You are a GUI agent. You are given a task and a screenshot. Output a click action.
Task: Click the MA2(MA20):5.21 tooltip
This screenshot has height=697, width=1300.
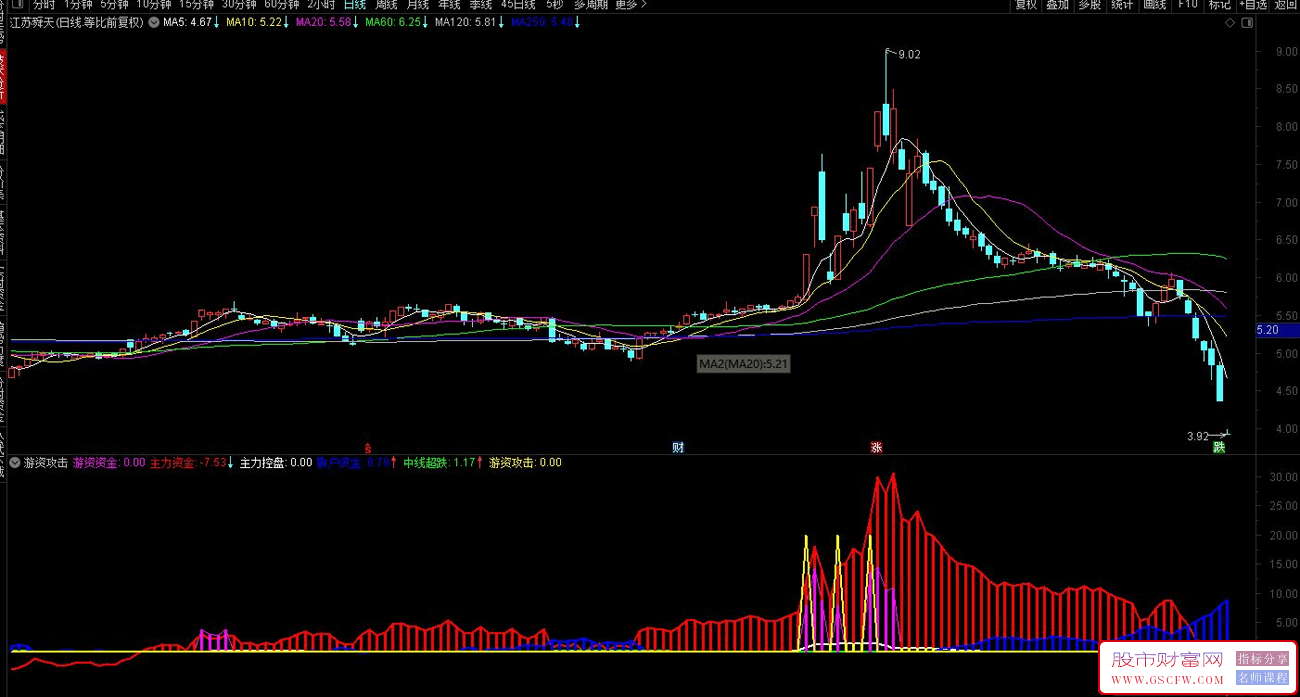743,365
